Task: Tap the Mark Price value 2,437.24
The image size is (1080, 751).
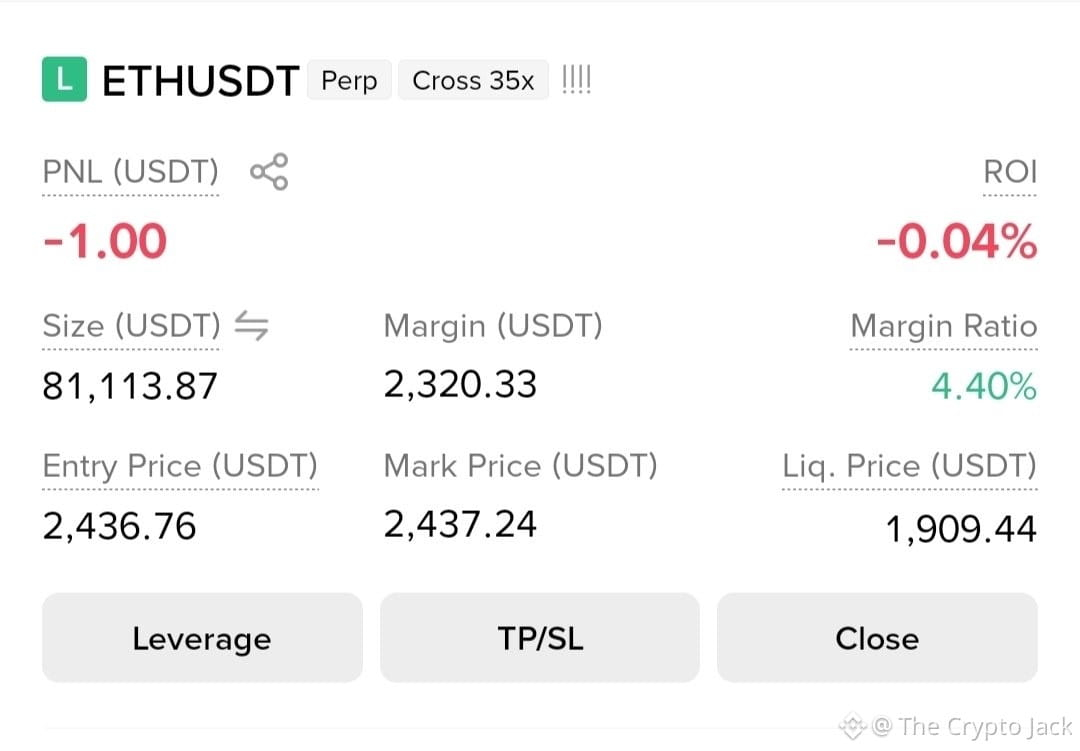Action: (x=460, y=524)
